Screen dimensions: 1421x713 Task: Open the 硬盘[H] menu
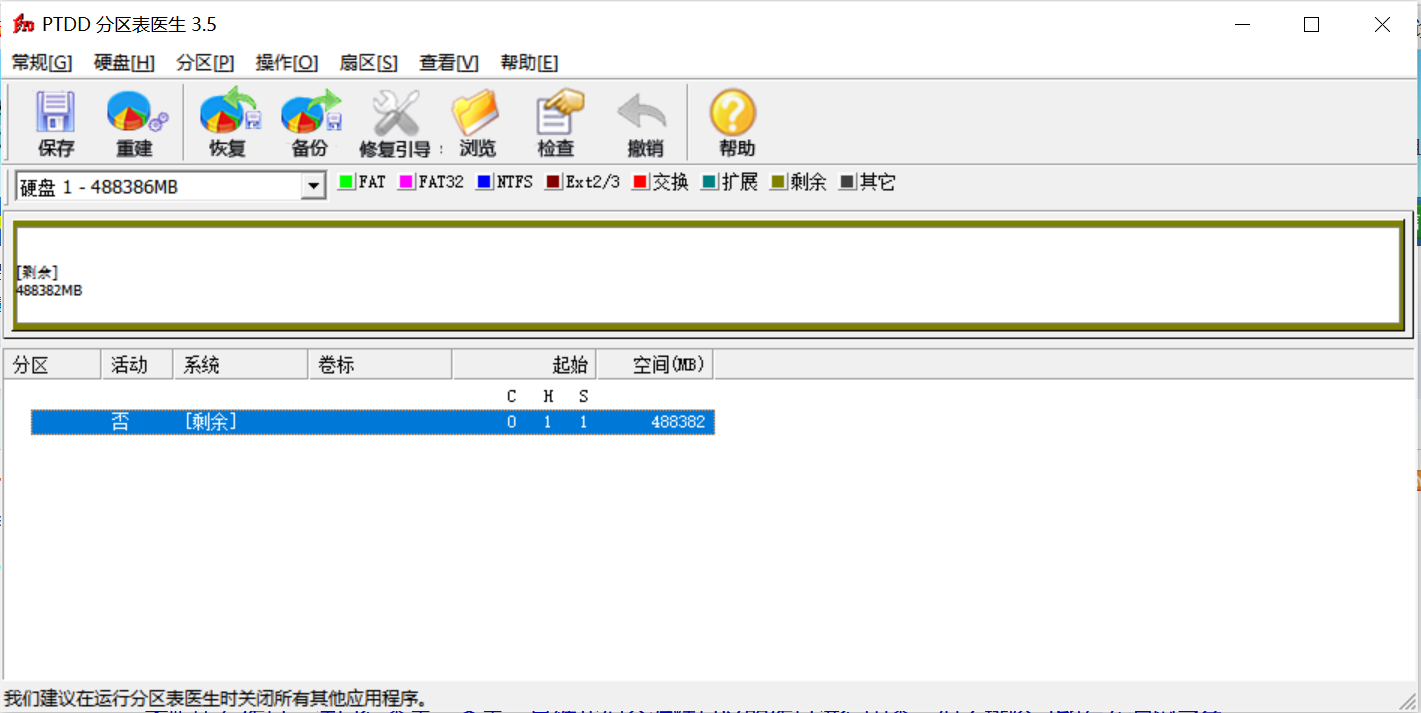click(124, 63)
